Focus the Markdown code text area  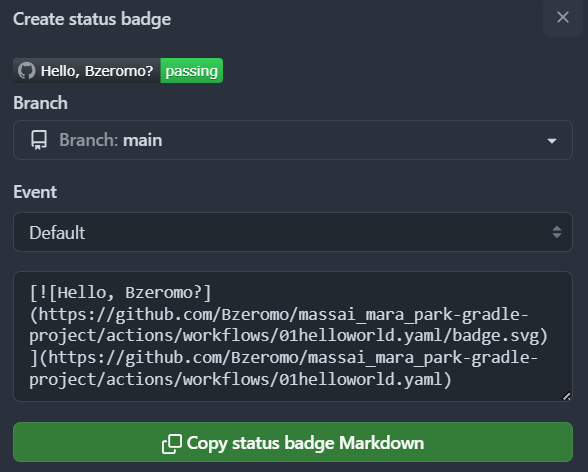tap(293, 336)
